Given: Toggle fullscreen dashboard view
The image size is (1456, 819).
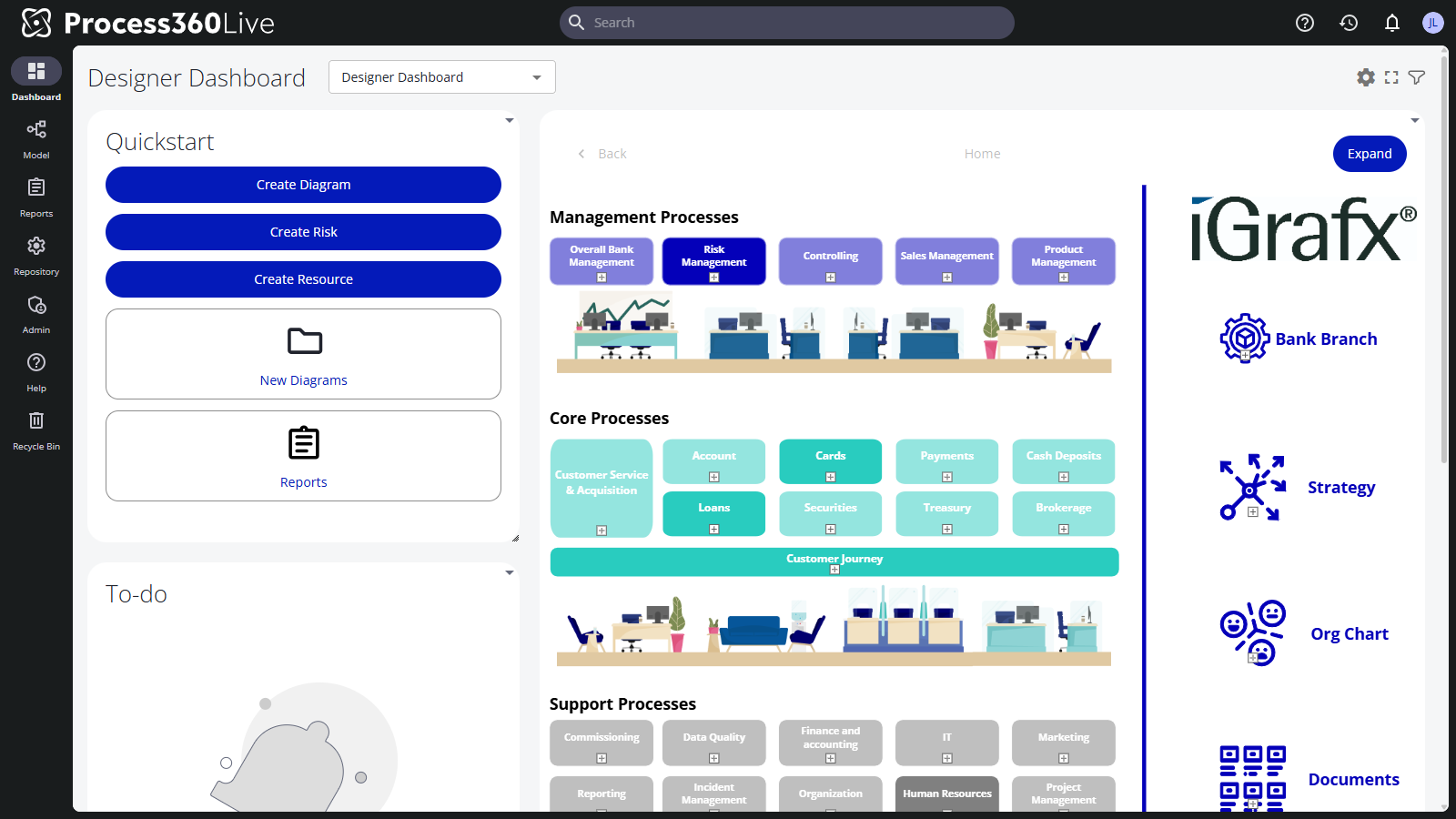Looking at the screenshot, I should click(x=1391, y=77).
